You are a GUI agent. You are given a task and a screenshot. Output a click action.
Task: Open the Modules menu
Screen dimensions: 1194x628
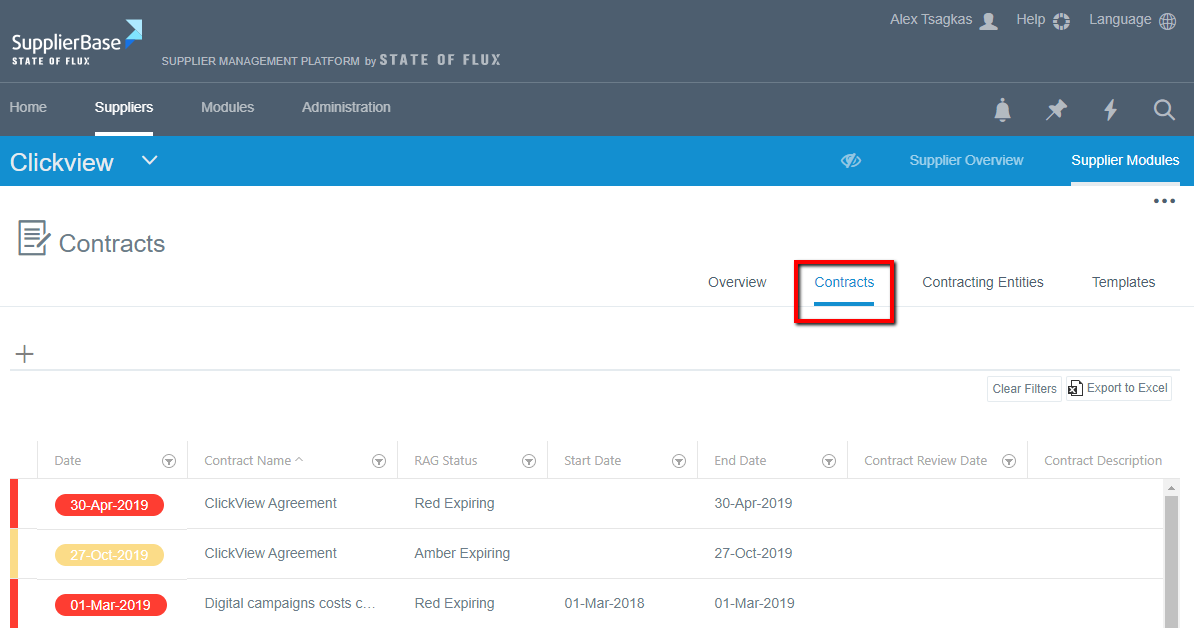point(227,107)
